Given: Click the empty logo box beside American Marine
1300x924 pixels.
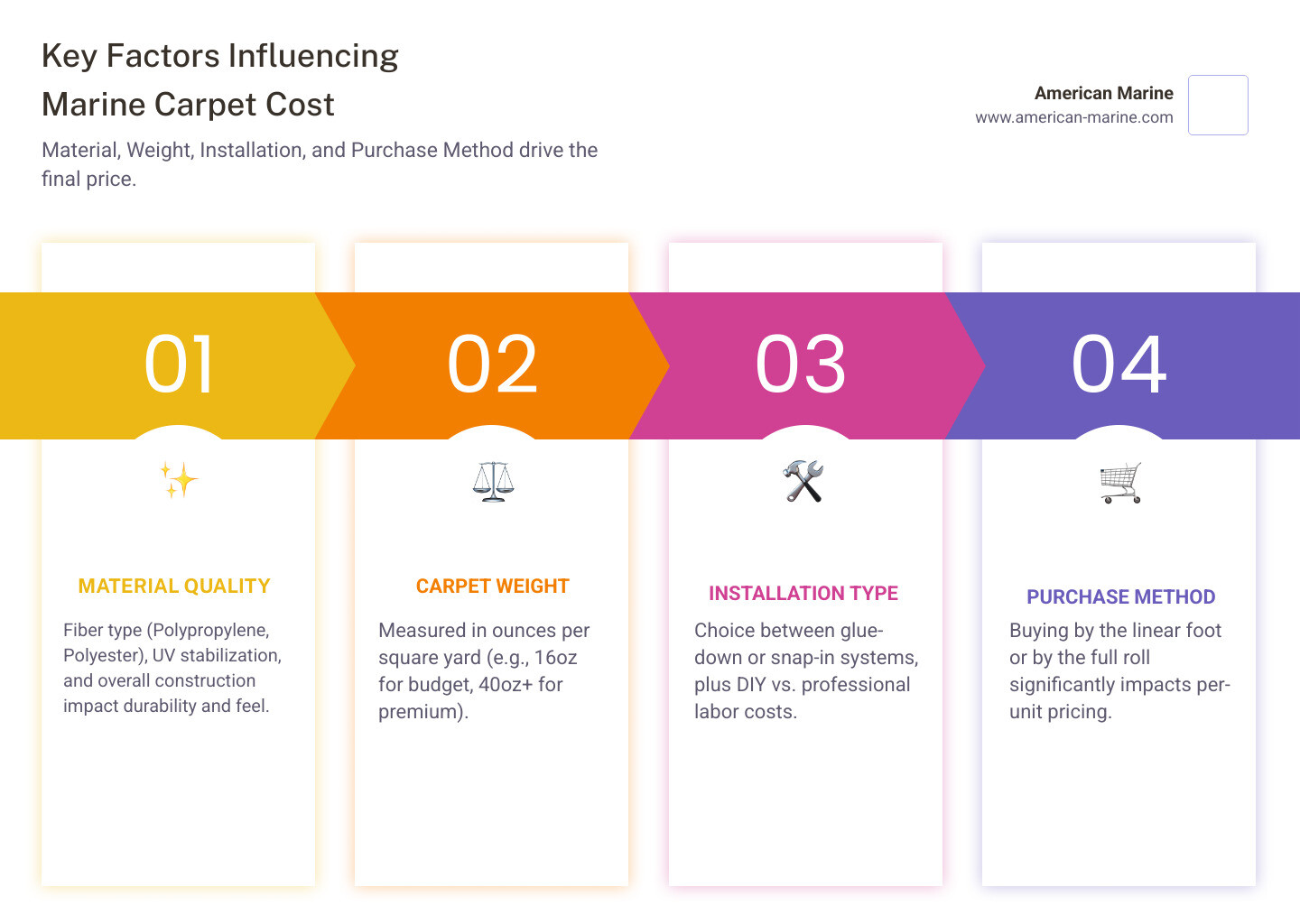Looking at the screenshot, I should tap(1218, 105).
